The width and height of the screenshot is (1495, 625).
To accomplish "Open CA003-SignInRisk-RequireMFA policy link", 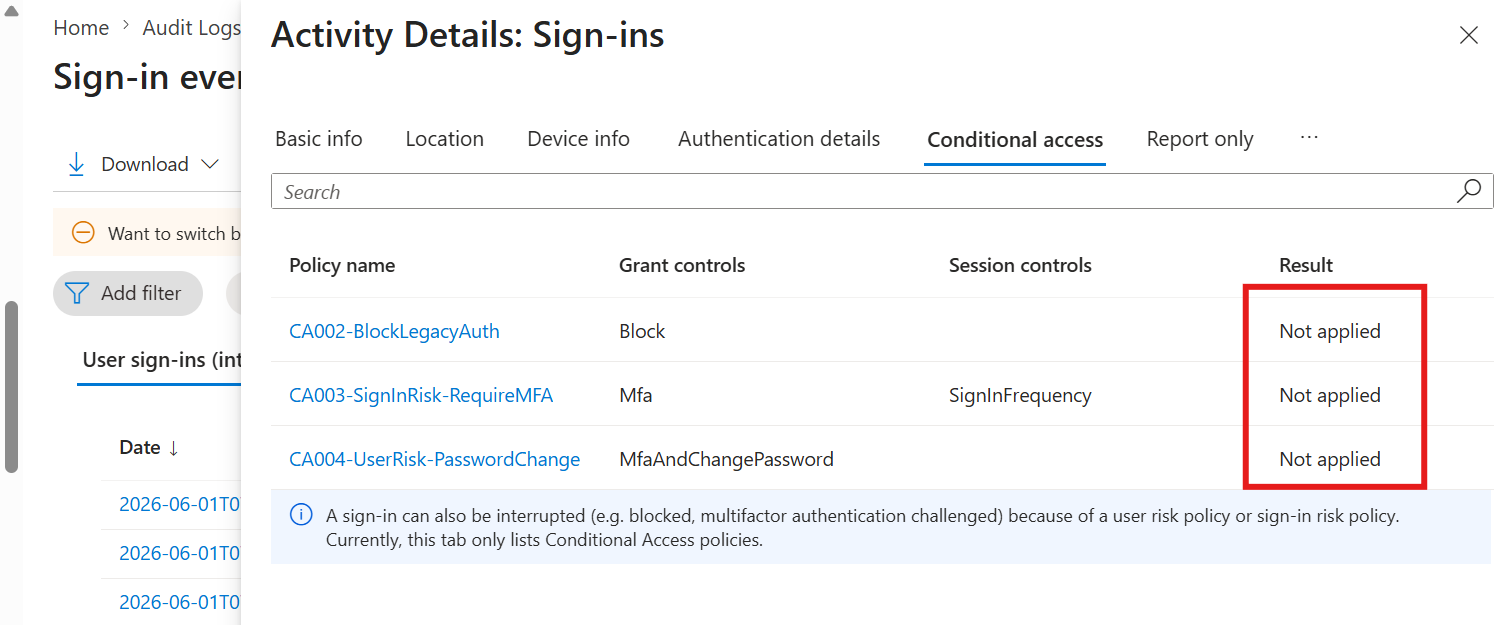I will [421, 395].
